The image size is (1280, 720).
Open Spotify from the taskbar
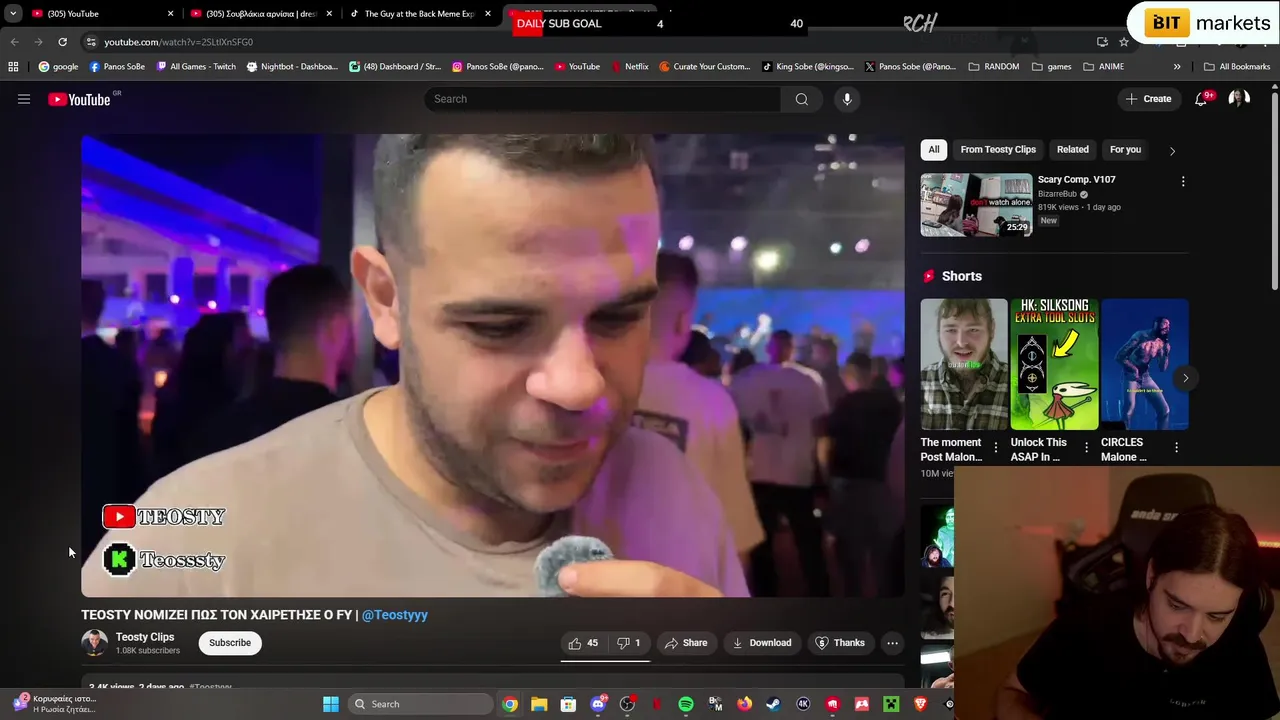[686, 704]
